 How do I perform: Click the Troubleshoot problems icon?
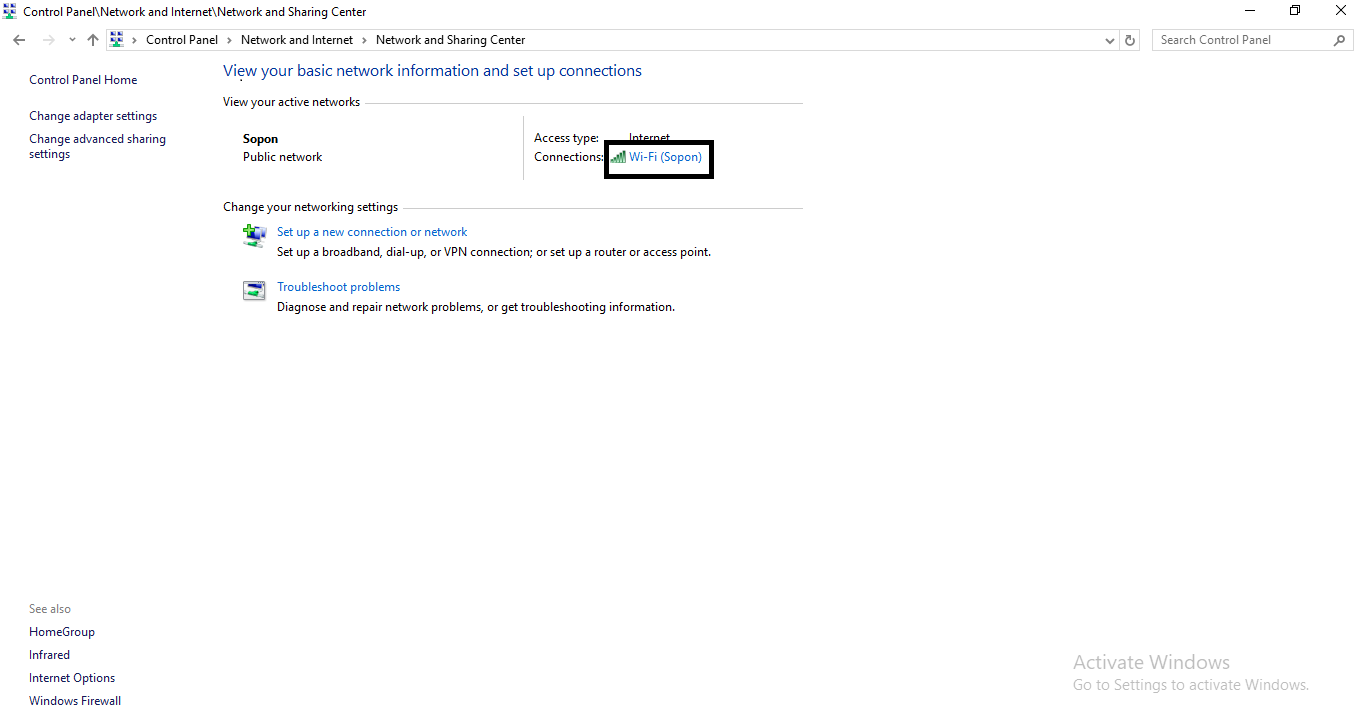point(254,290)
